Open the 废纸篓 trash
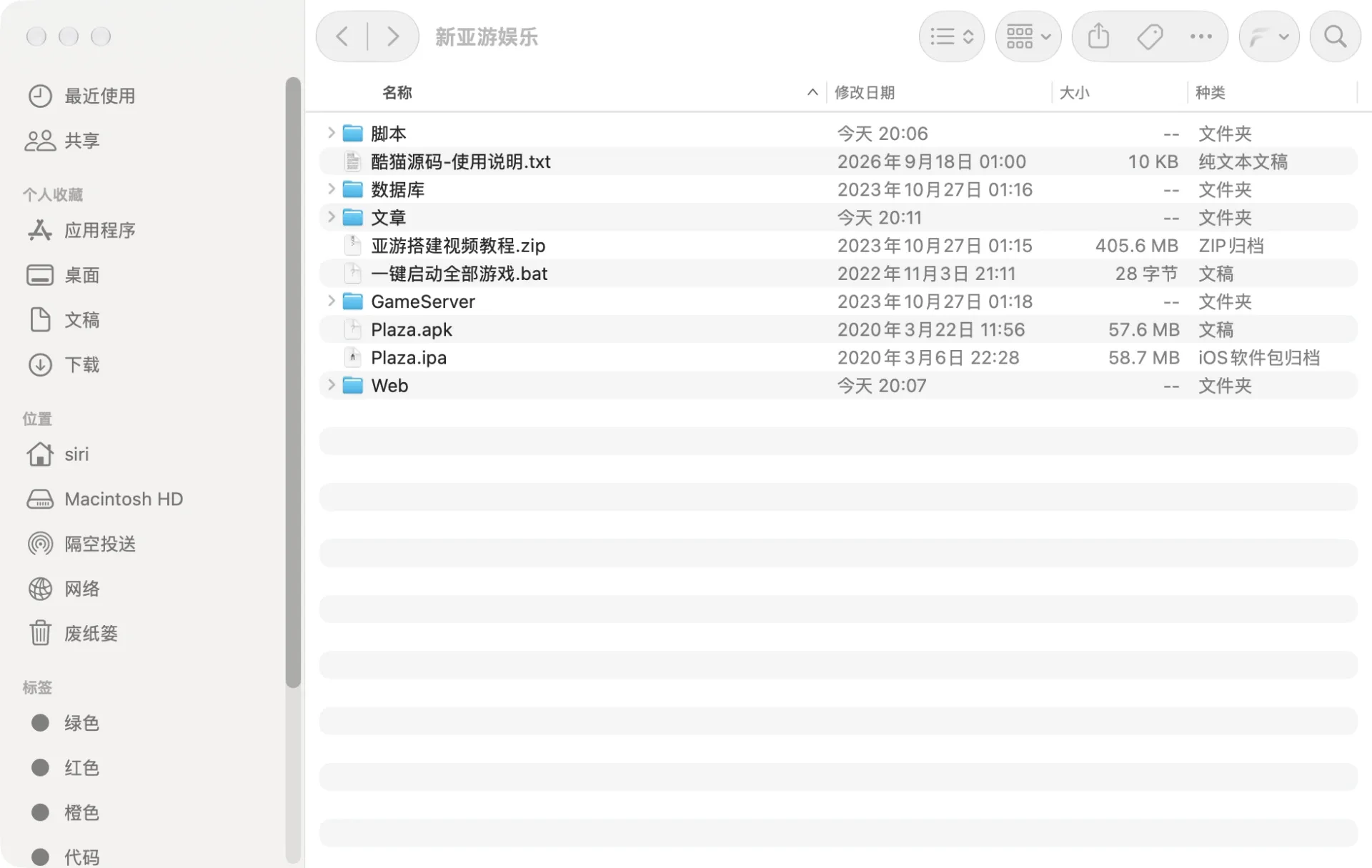 [72, 633]
